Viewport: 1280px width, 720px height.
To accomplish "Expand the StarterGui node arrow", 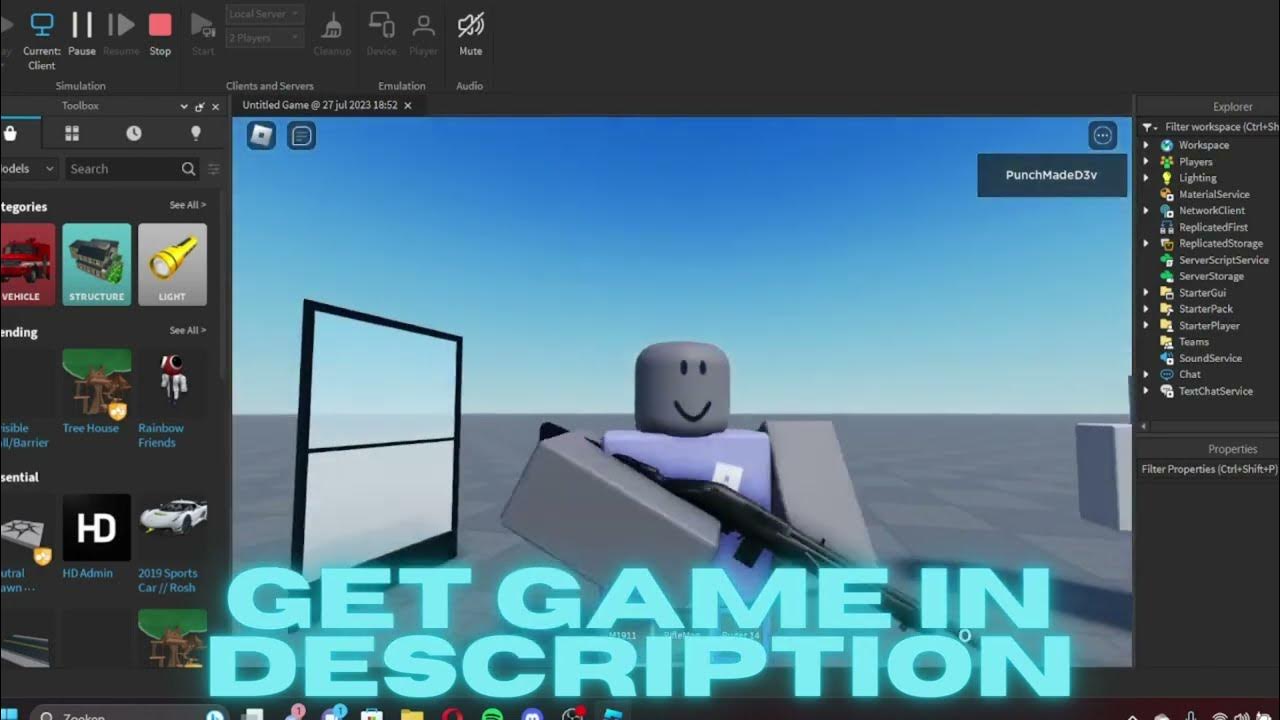I will point(1146,293).
